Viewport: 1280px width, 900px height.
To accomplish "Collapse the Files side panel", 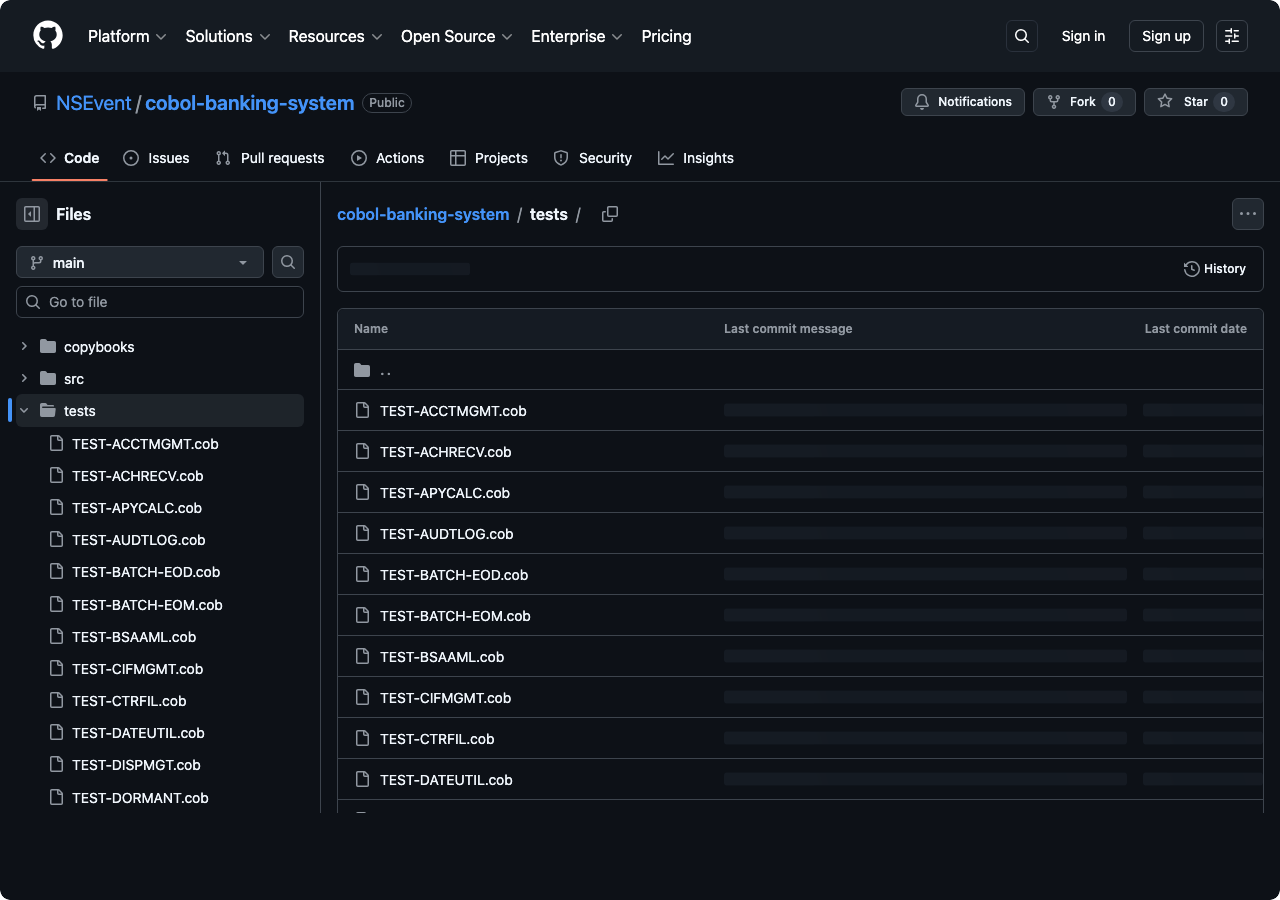I will (x=32, y=214).
